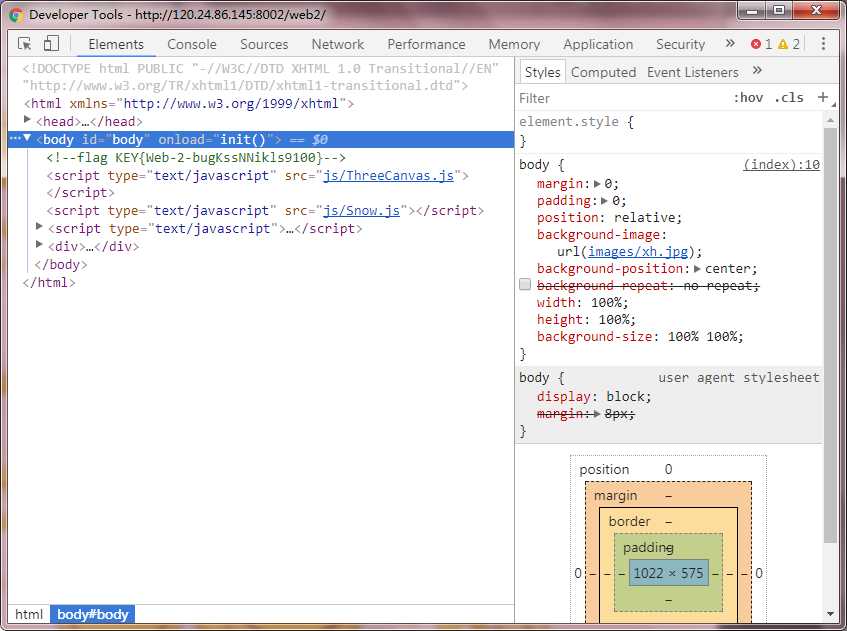Edit the width 100% value
Image resolution: width=847 pixels, height=631 pixels.
click(x=606, y=303)
